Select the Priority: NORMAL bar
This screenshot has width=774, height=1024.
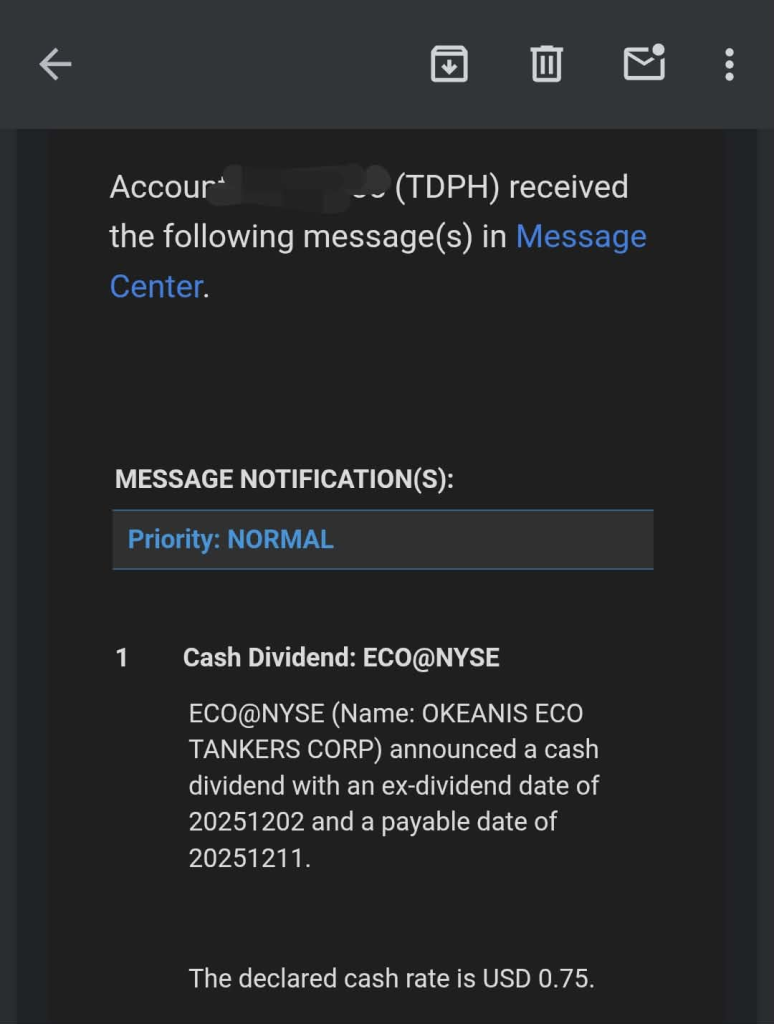click(382, 540)
